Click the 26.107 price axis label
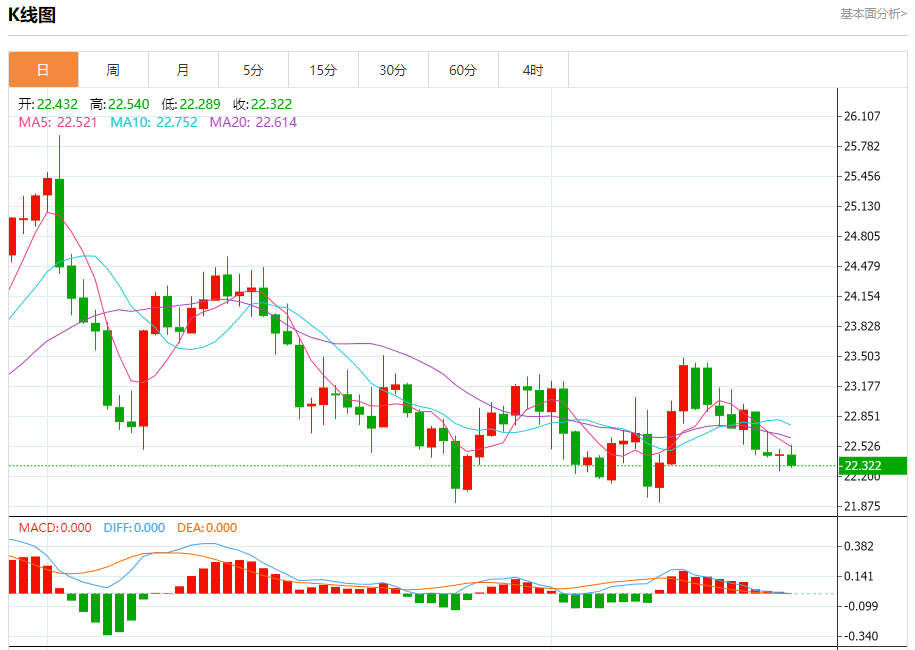915x650 pixels. [862, 116]
